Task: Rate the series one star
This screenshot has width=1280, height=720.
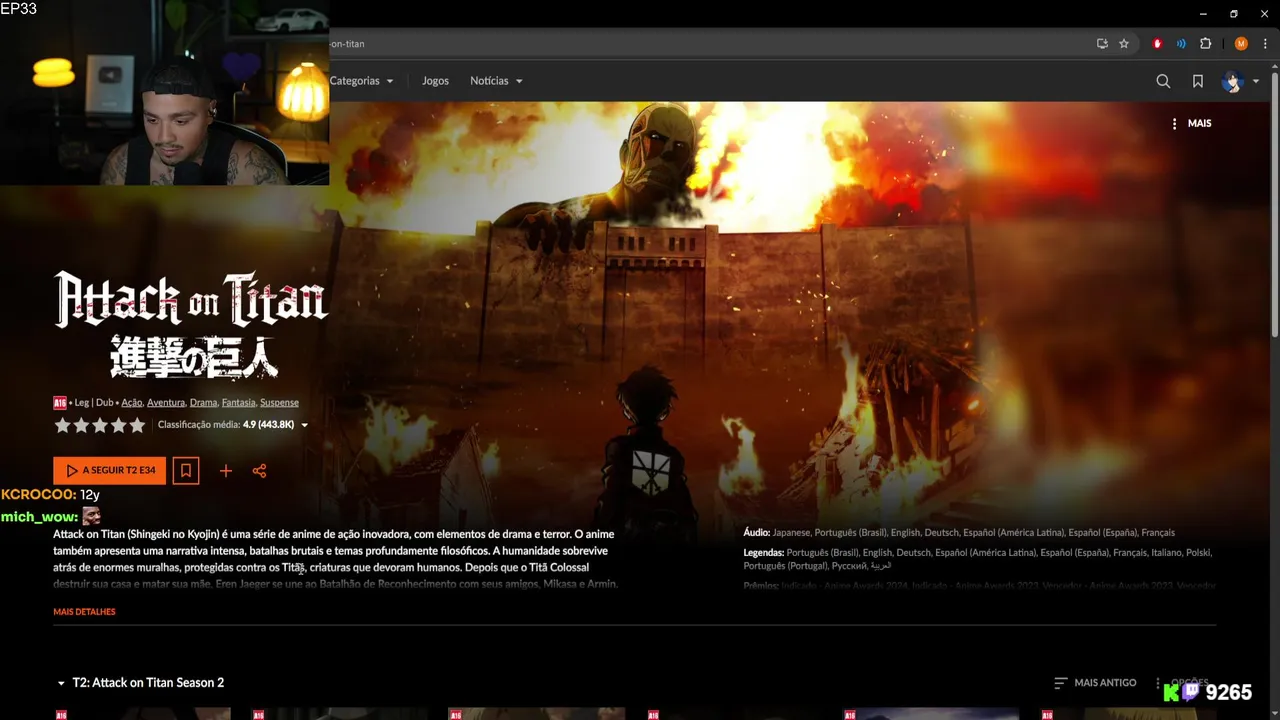Action: (x=62, y=425)
